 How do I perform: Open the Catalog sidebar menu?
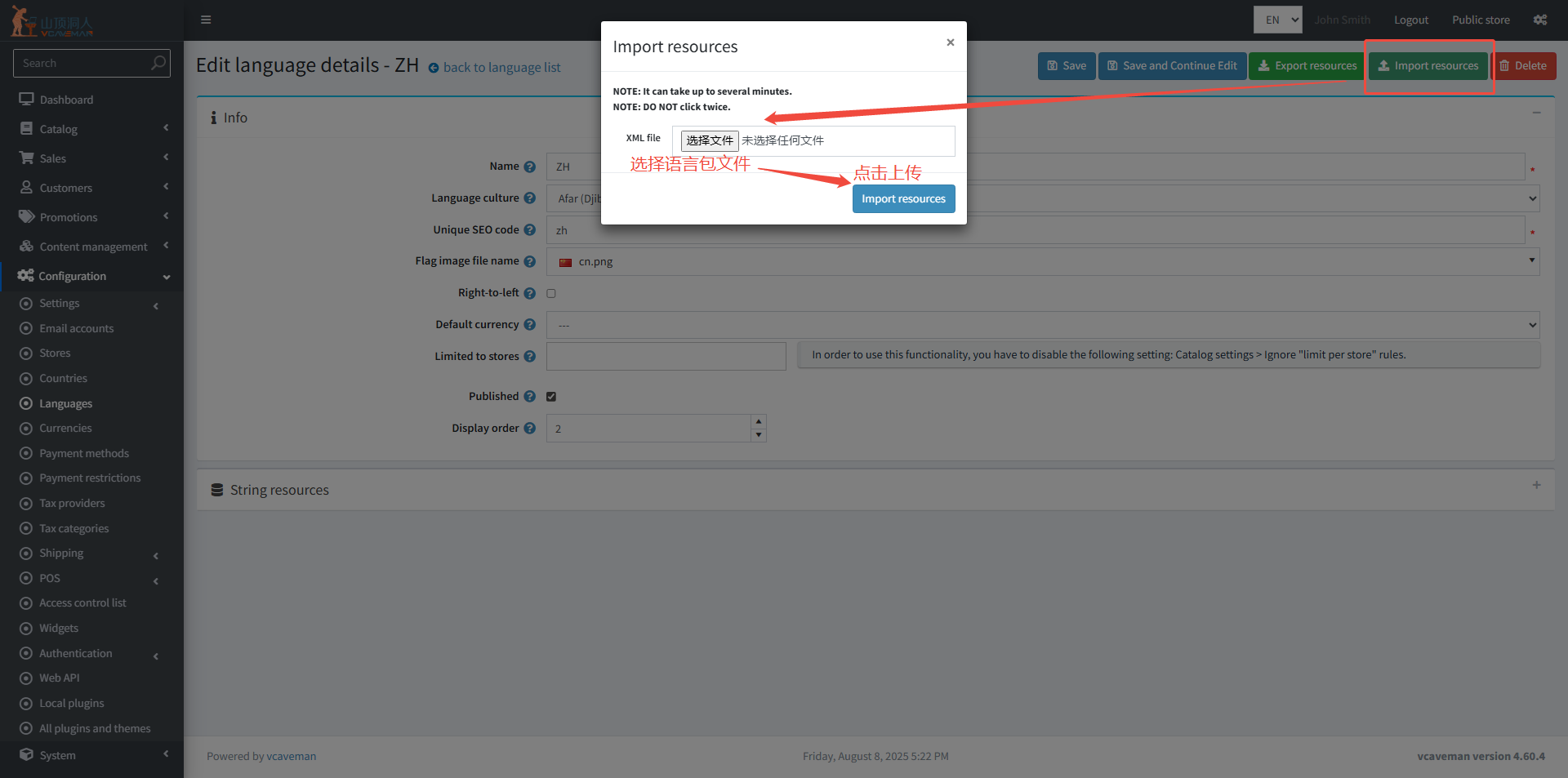click(59, 129)
